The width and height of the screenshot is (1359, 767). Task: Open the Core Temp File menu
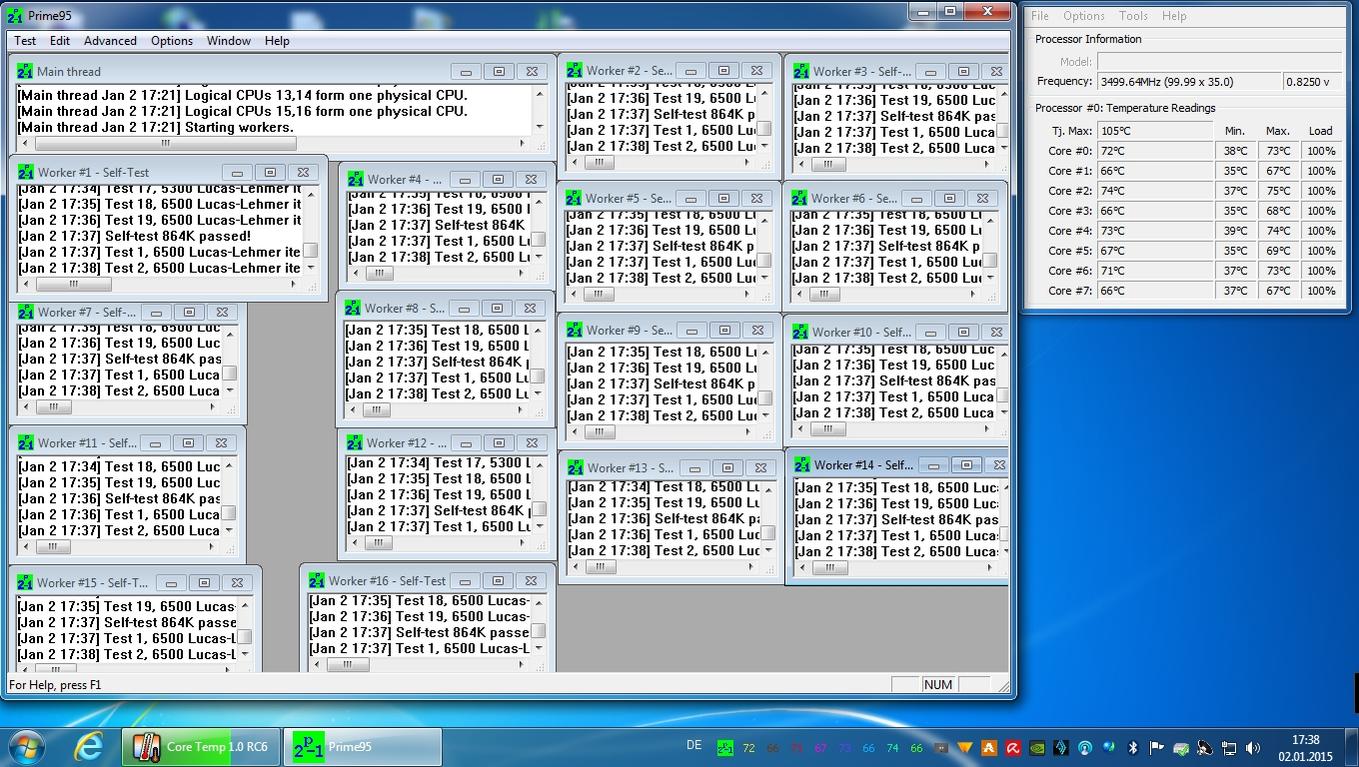click(1040, 16)
